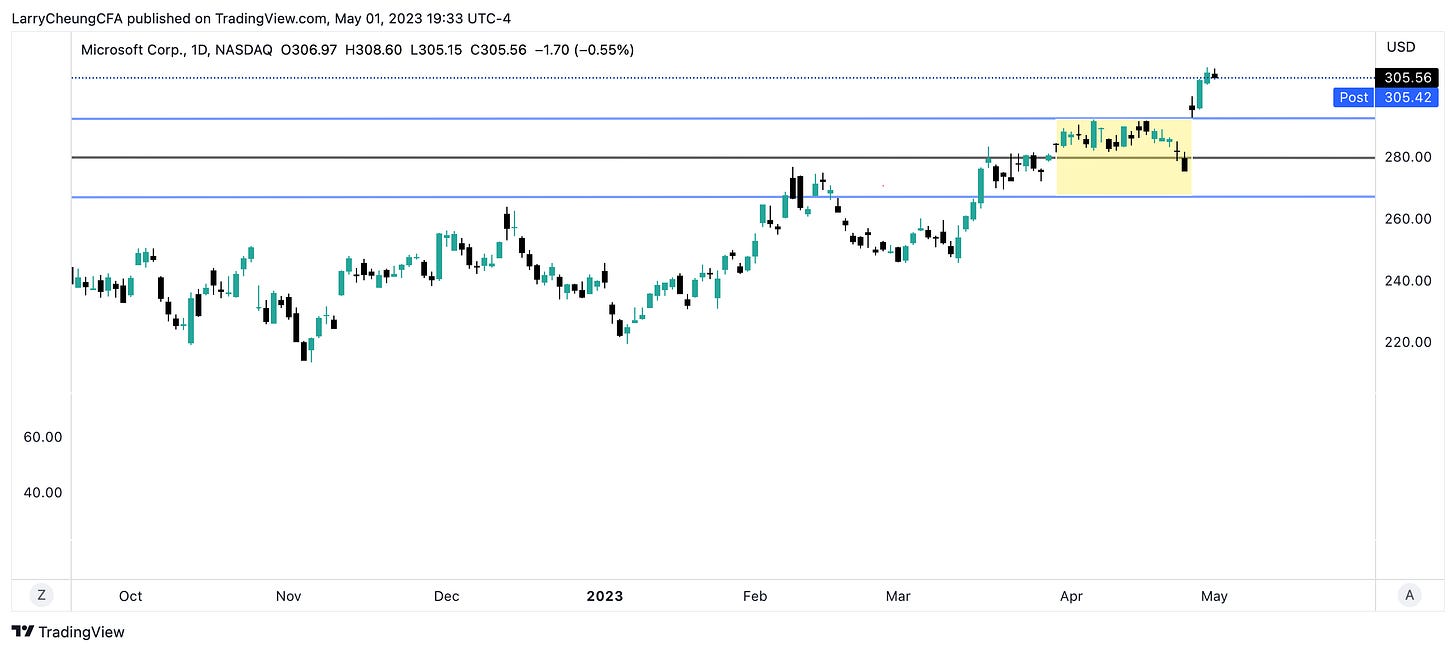Click the 240.00 price axis label

1408,281
